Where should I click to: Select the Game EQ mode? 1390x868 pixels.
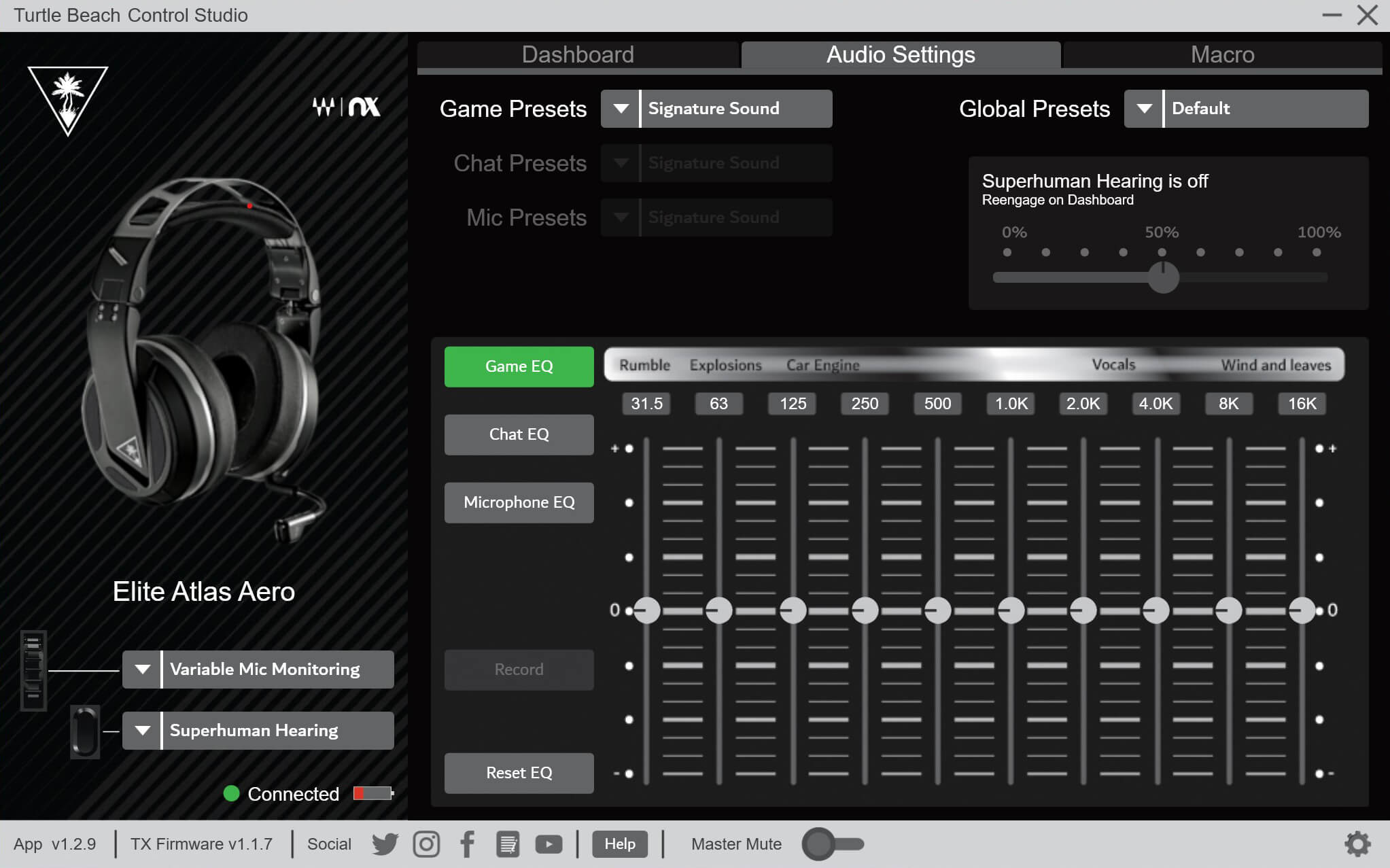[519, 366]
